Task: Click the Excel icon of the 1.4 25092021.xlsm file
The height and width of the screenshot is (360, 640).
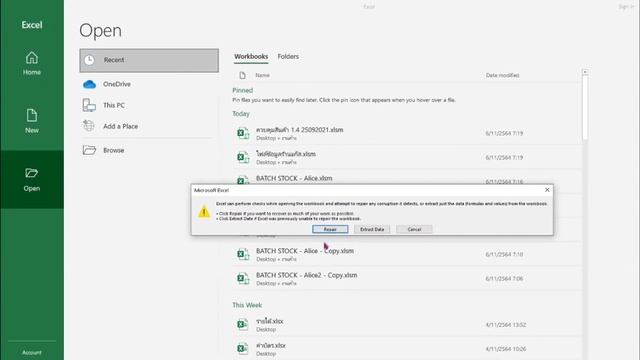Action: click(243, 133)
